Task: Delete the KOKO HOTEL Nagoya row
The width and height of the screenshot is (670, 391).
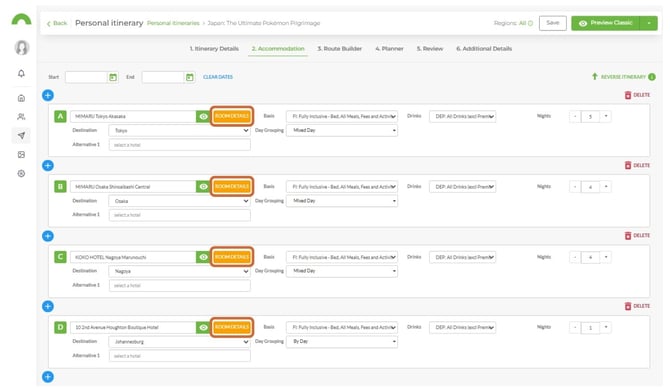Action: coord(637,235)
